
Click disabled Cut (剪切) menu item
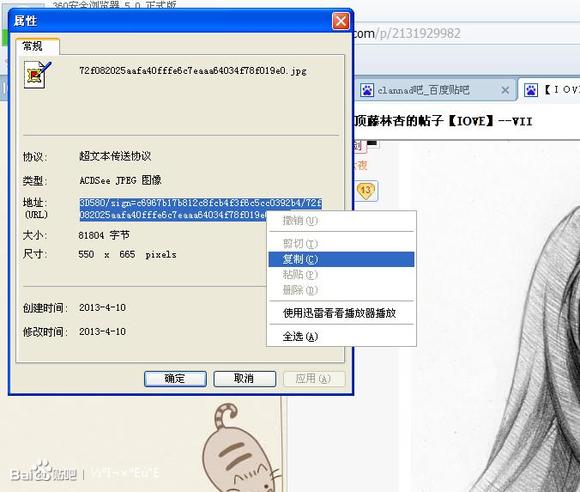click(341, 244)
